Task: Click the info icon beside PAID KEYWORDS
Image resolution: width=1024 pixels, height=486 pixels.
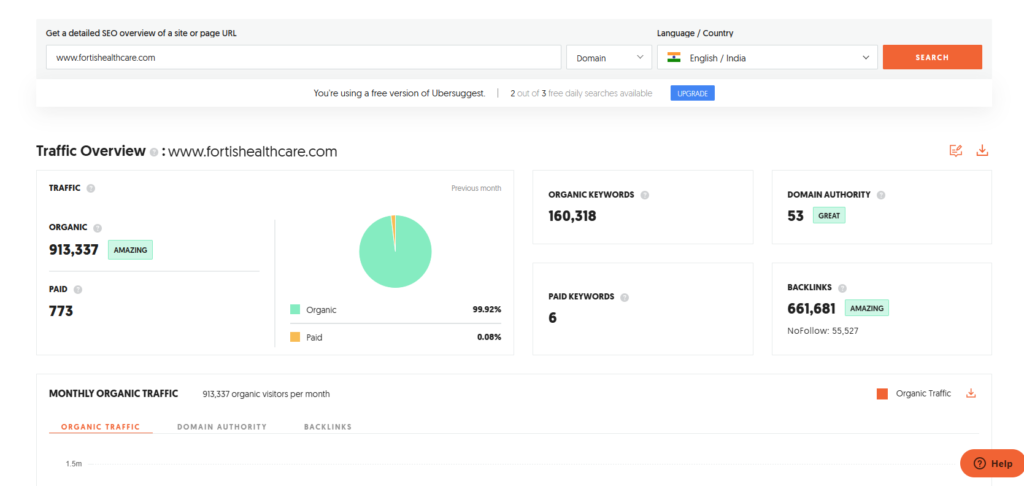Action: 625,297
